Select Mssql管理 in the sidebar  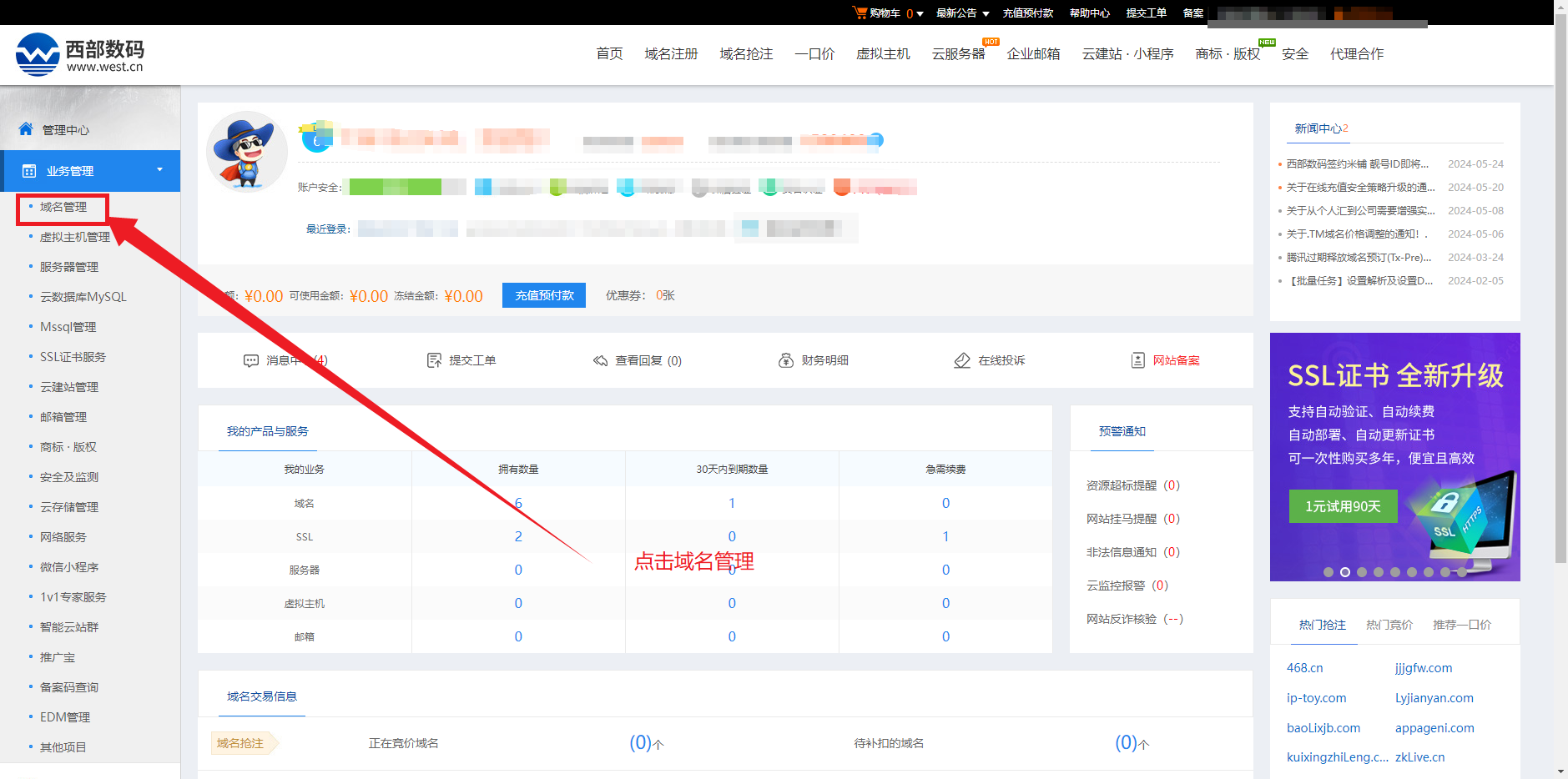[x=68, y=327]
